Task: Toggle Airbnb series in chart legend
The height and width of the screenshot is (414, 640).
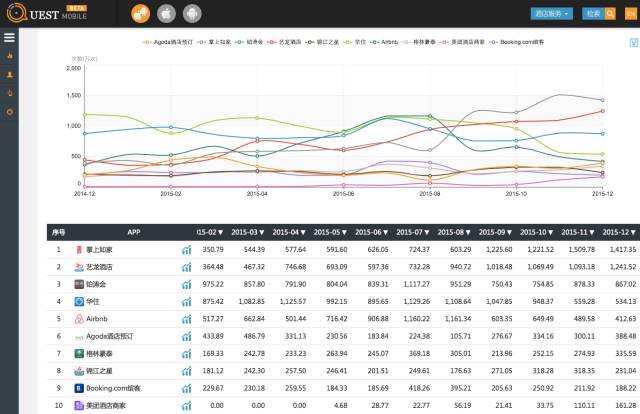Action: (384, 42)
